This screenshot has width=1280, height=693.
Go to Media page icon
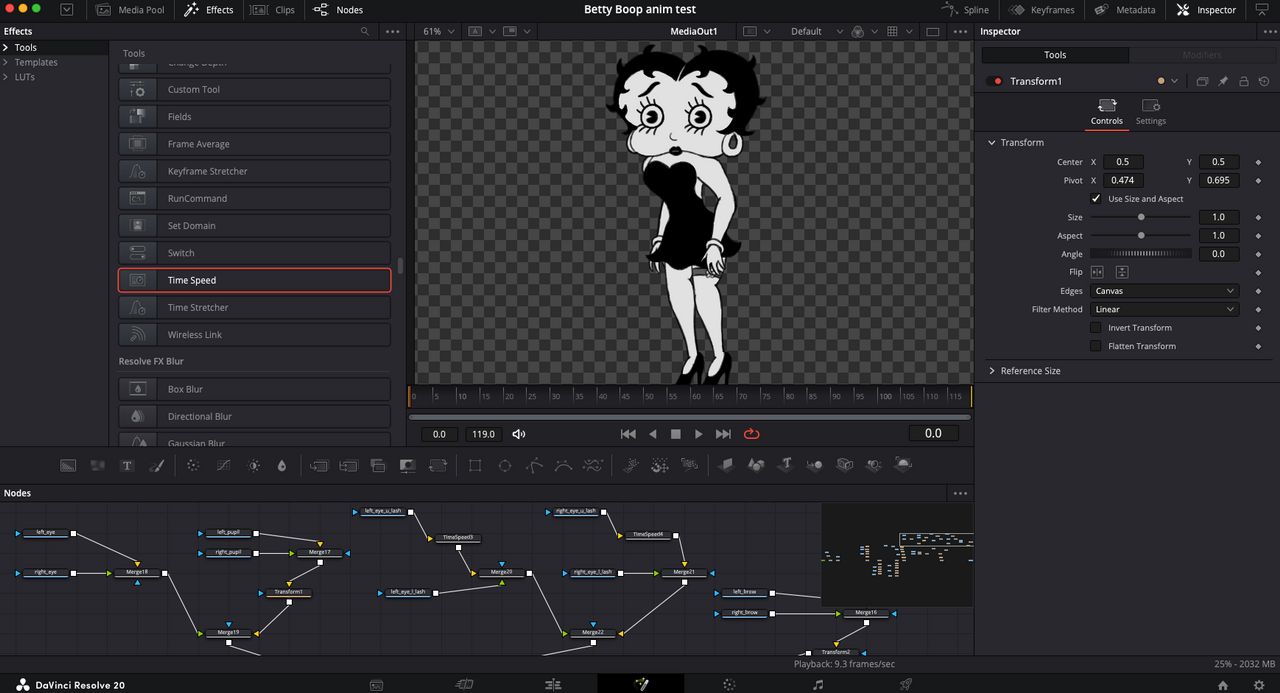click(376, 685)
